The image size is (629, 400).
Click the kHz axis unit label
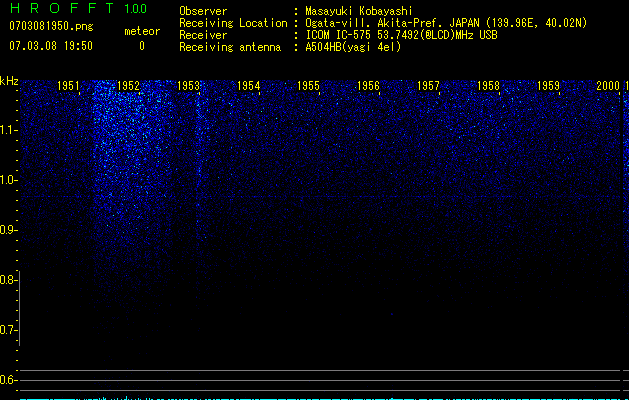click(x=9, y=81)
